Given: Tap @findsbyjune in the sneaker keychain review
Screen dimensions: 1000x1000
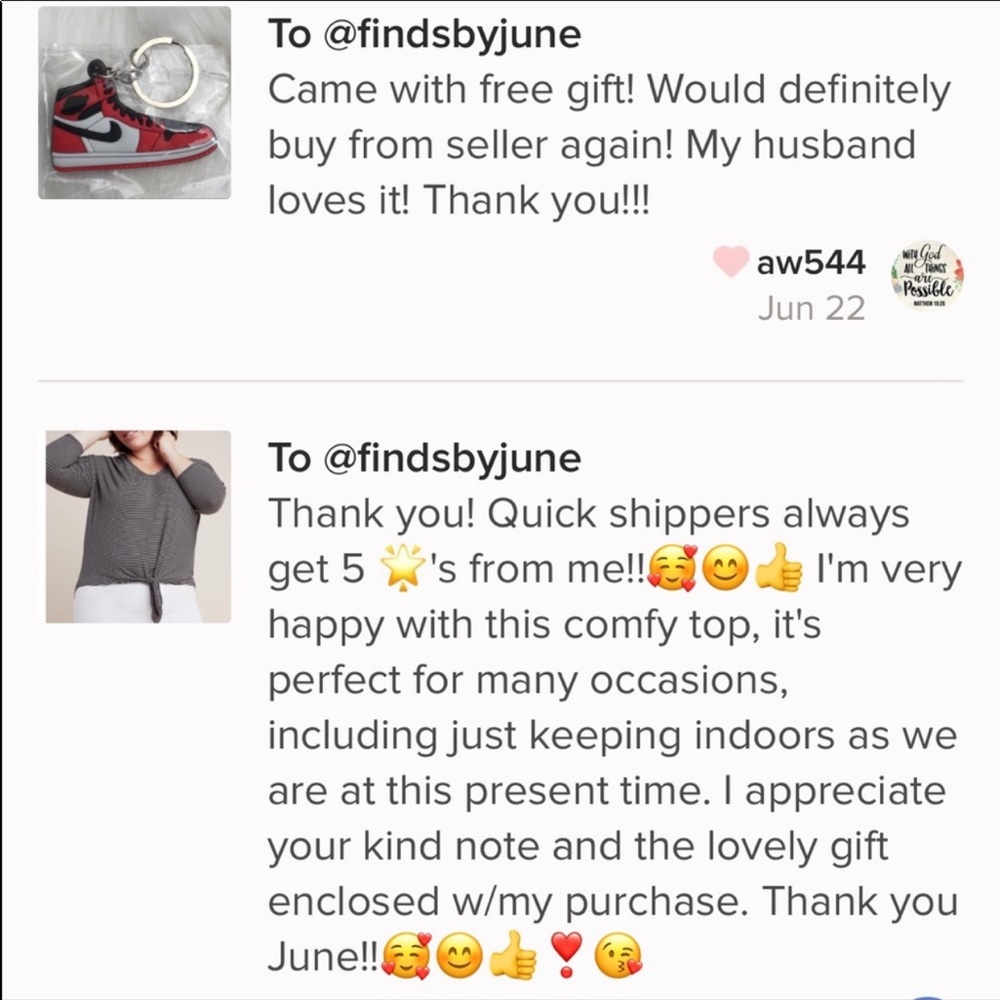Looking at the screenshot, I should pos(452,34).
